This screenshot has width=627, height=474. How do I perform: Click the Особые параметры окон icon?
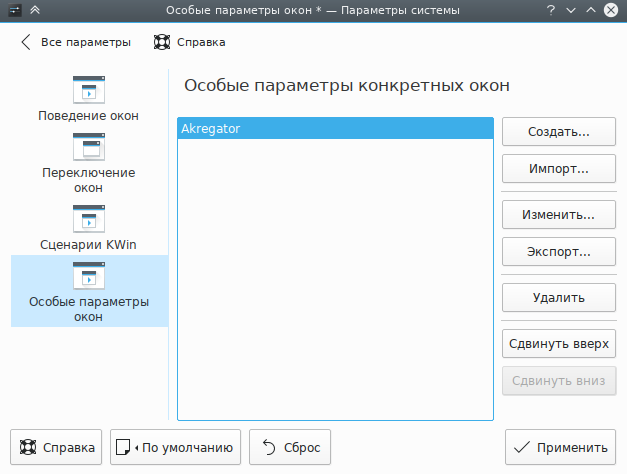pos(89,275)
